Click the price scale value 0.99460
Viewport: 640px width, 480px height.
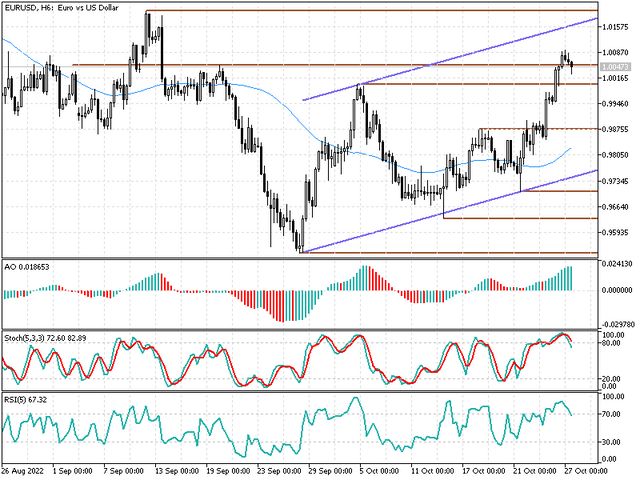point(616,104)
